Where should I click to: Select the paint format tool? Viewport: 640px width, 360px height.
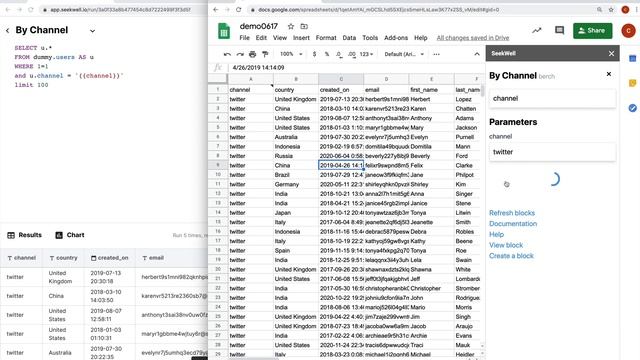265,54
